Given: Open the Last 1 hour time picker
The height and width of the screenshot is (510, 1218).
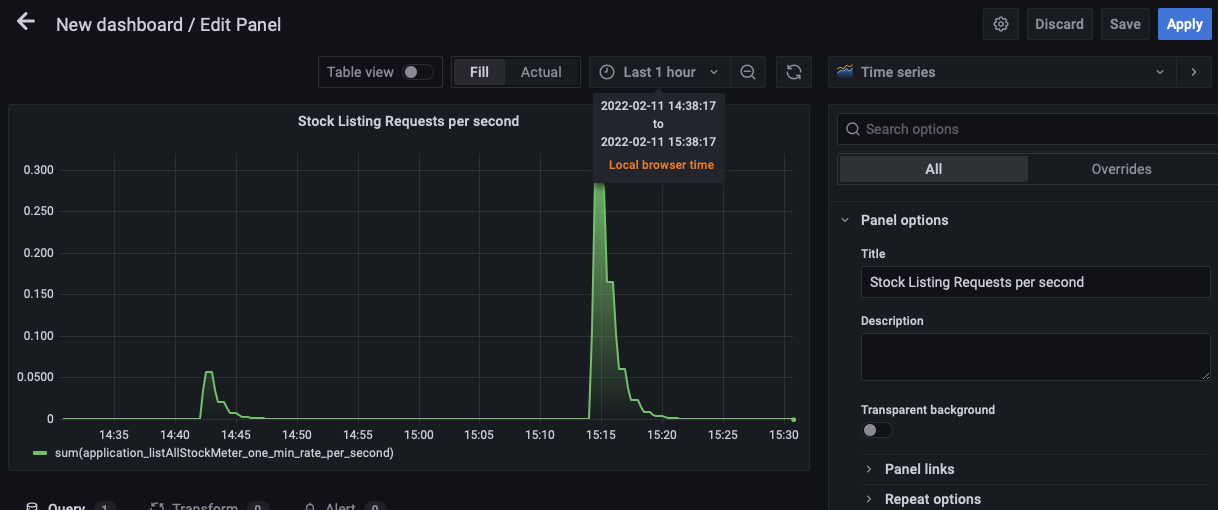Looking at the screenshot, I should coord(659,72).
